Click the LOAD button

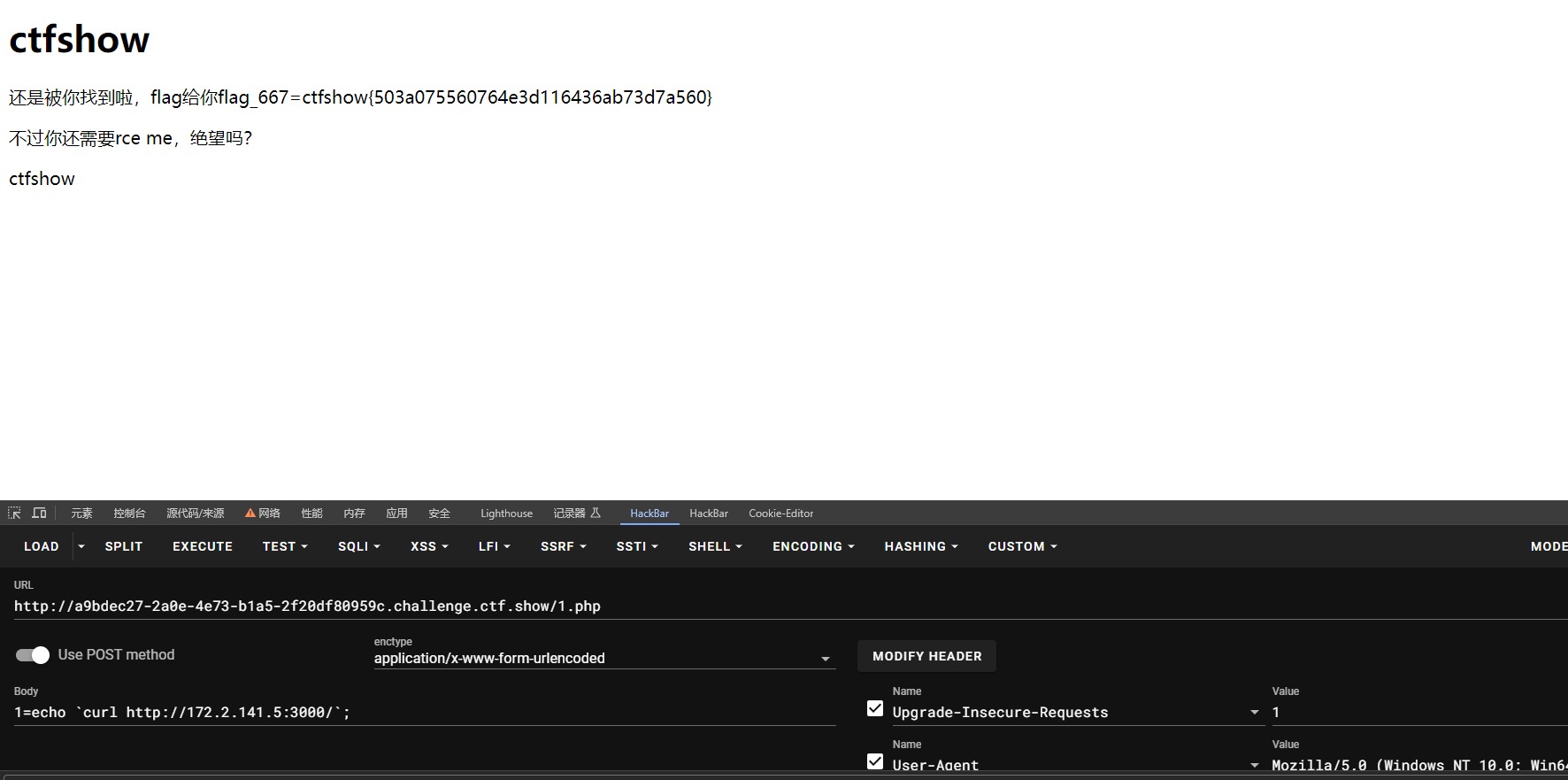click(x=42, y=547)
